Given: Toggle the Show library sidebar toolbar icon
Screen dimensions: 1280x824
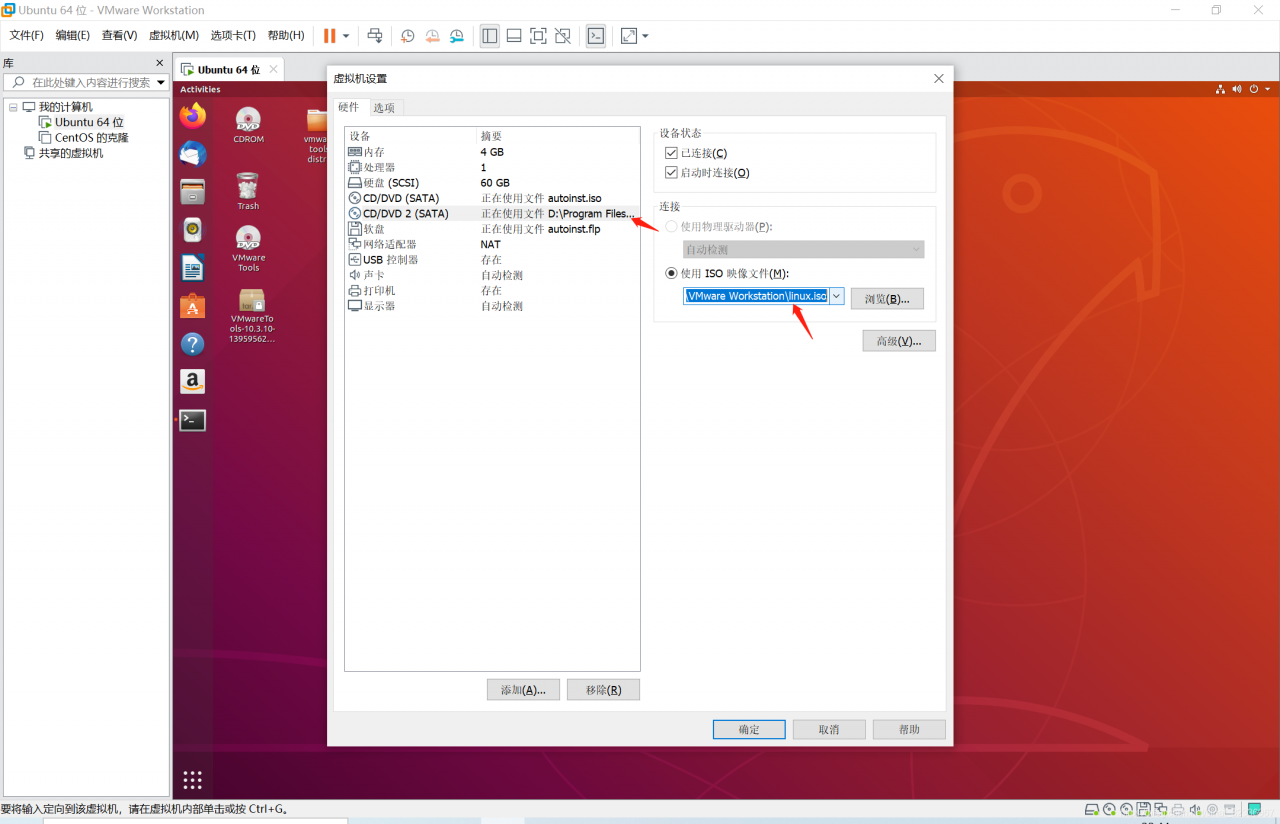Looking at the screenshot, I should 490,35.
